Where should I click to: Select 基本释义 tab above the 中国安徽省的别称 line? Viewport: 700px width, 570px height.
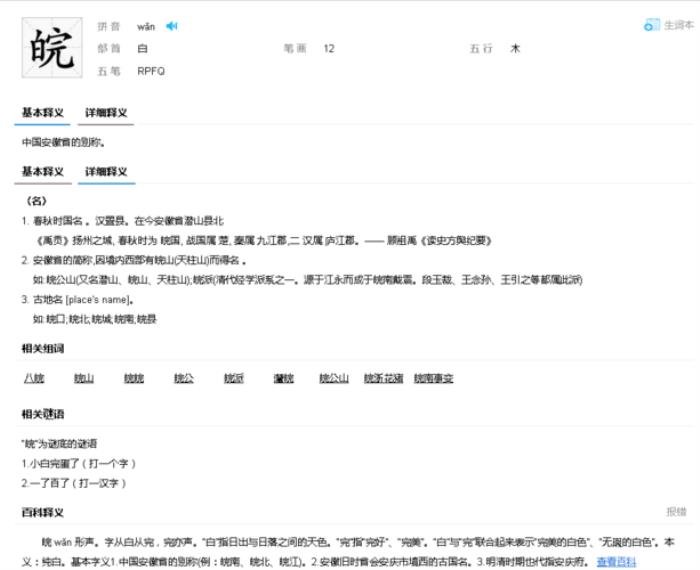(x=42, y=113)
